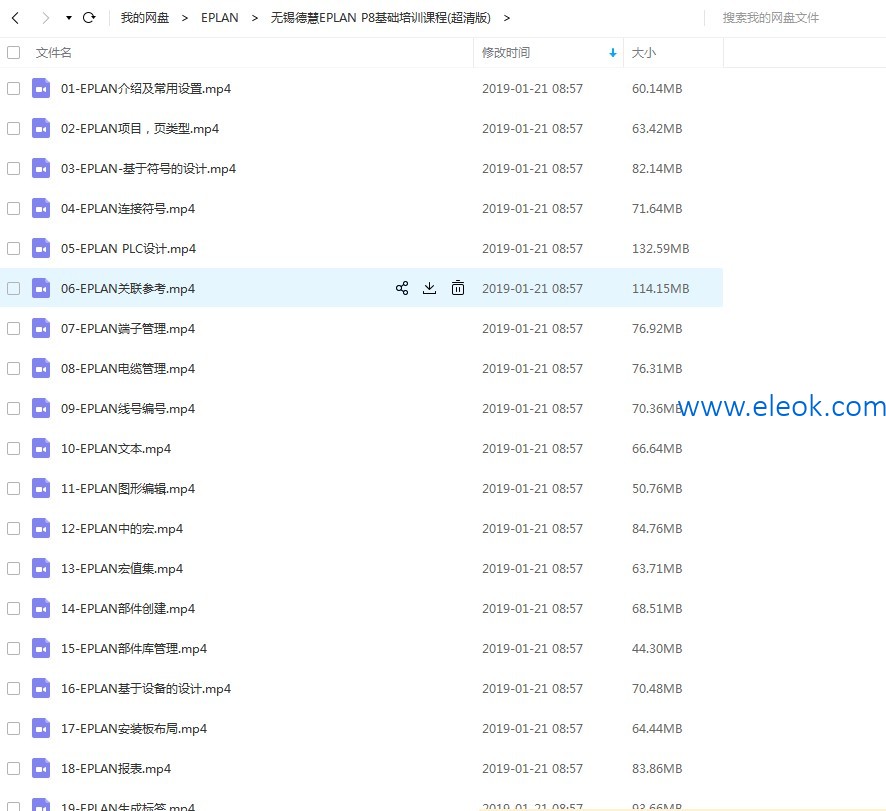
Task: Click video icon of 01-EPLAN介绍及常用设置.mp4
Action: [x=41, y=89]
